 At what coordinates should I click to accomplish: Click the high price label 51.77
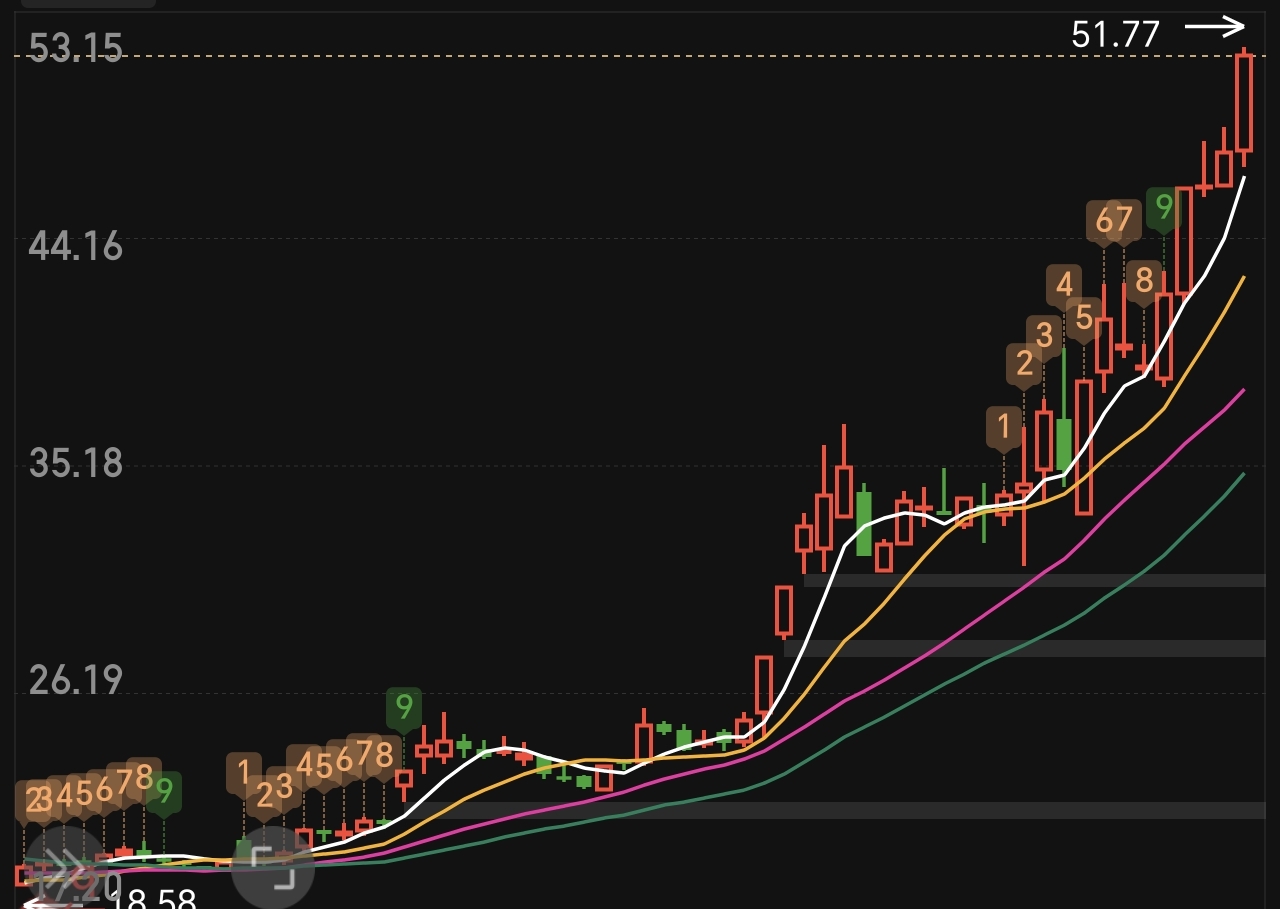(1115, 35)
